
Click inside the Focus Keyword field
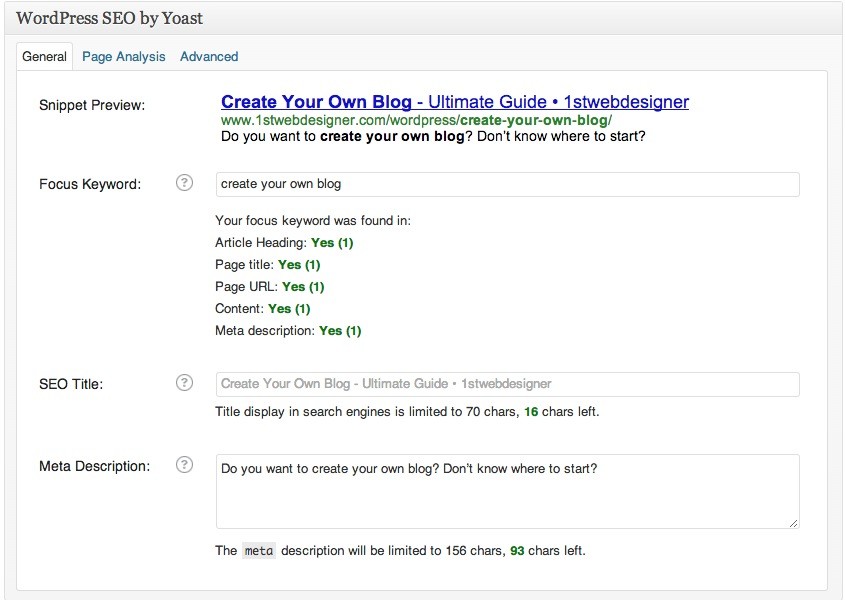coord(507,184)
